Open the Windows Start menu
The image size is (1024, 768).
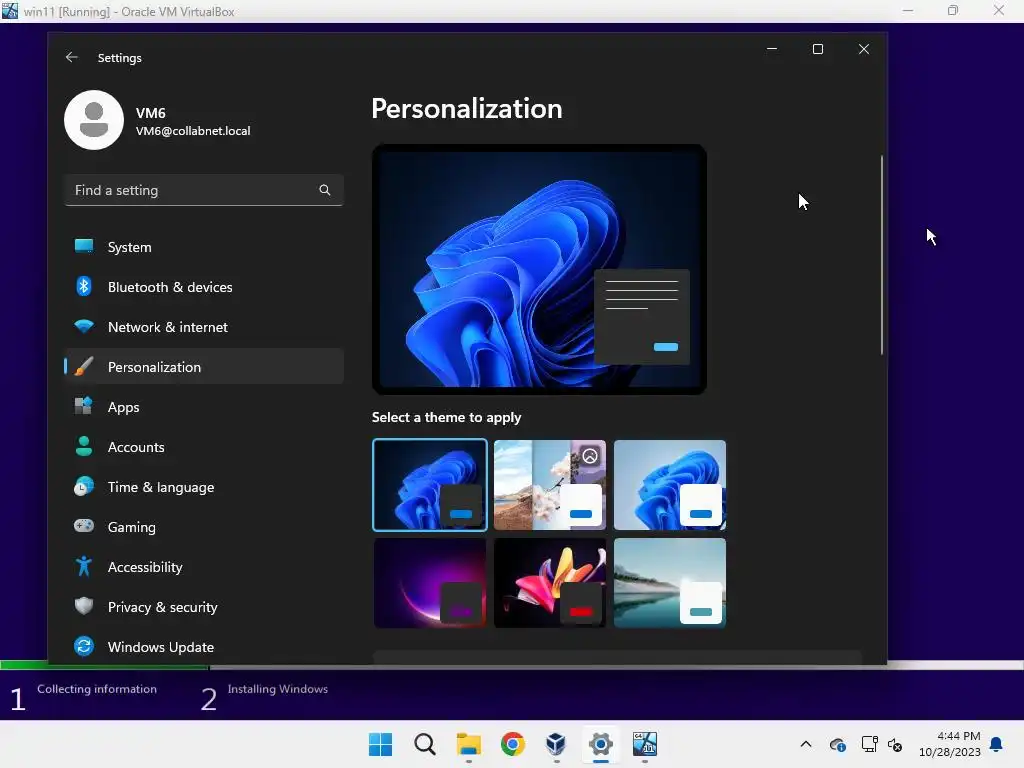coord(381,744)
